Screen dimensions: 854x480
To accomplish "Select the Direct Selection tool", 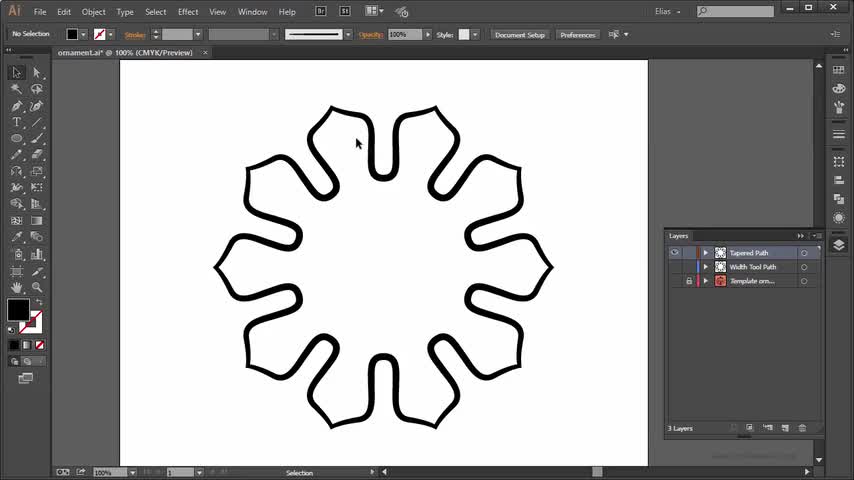I will pyautogui.click(x=36, y=72).
